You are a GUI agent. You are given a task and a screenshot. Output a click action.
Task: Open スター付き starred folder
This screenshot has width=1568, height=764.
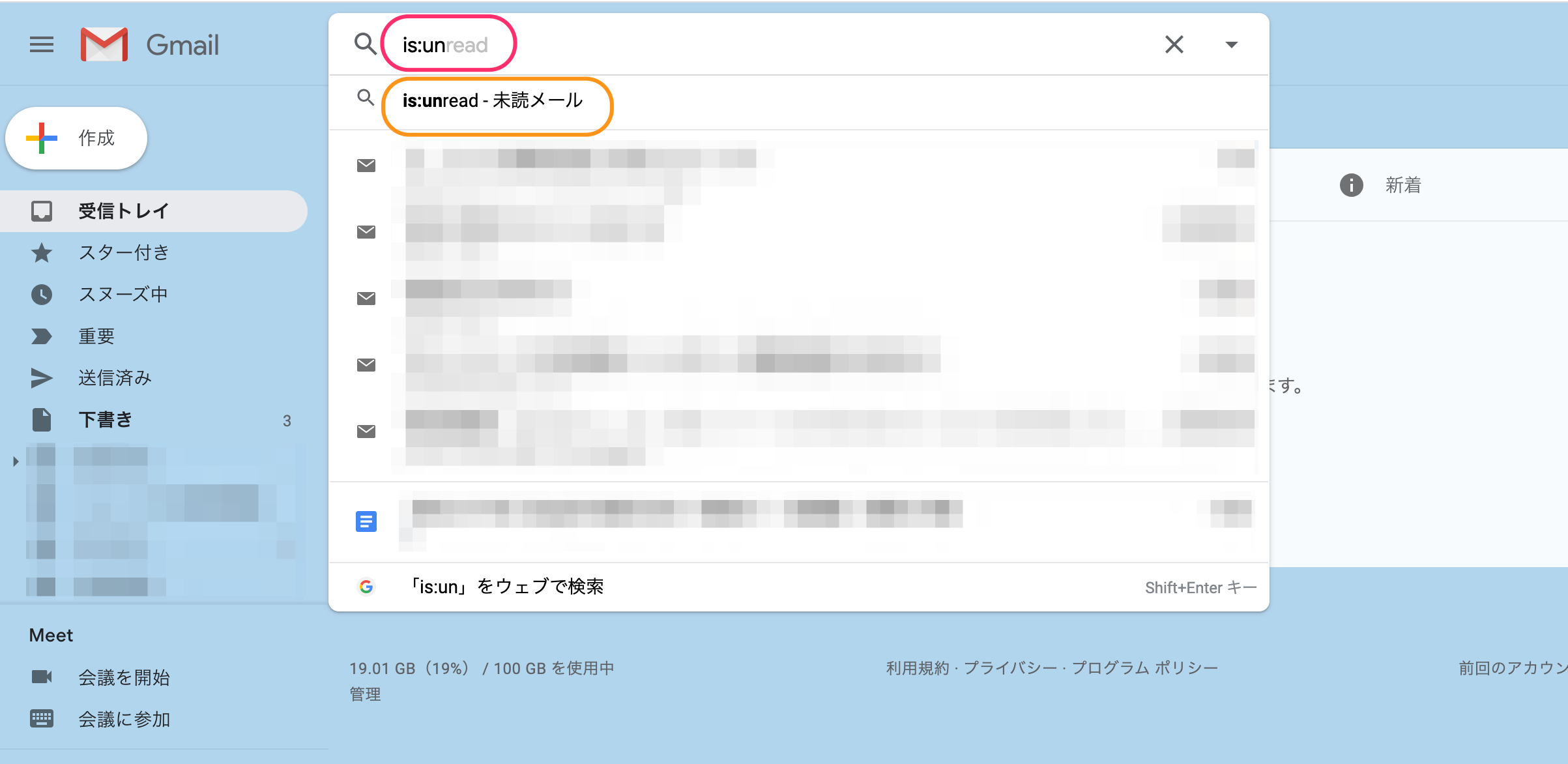pyautogui.click(x=154, y=252)
